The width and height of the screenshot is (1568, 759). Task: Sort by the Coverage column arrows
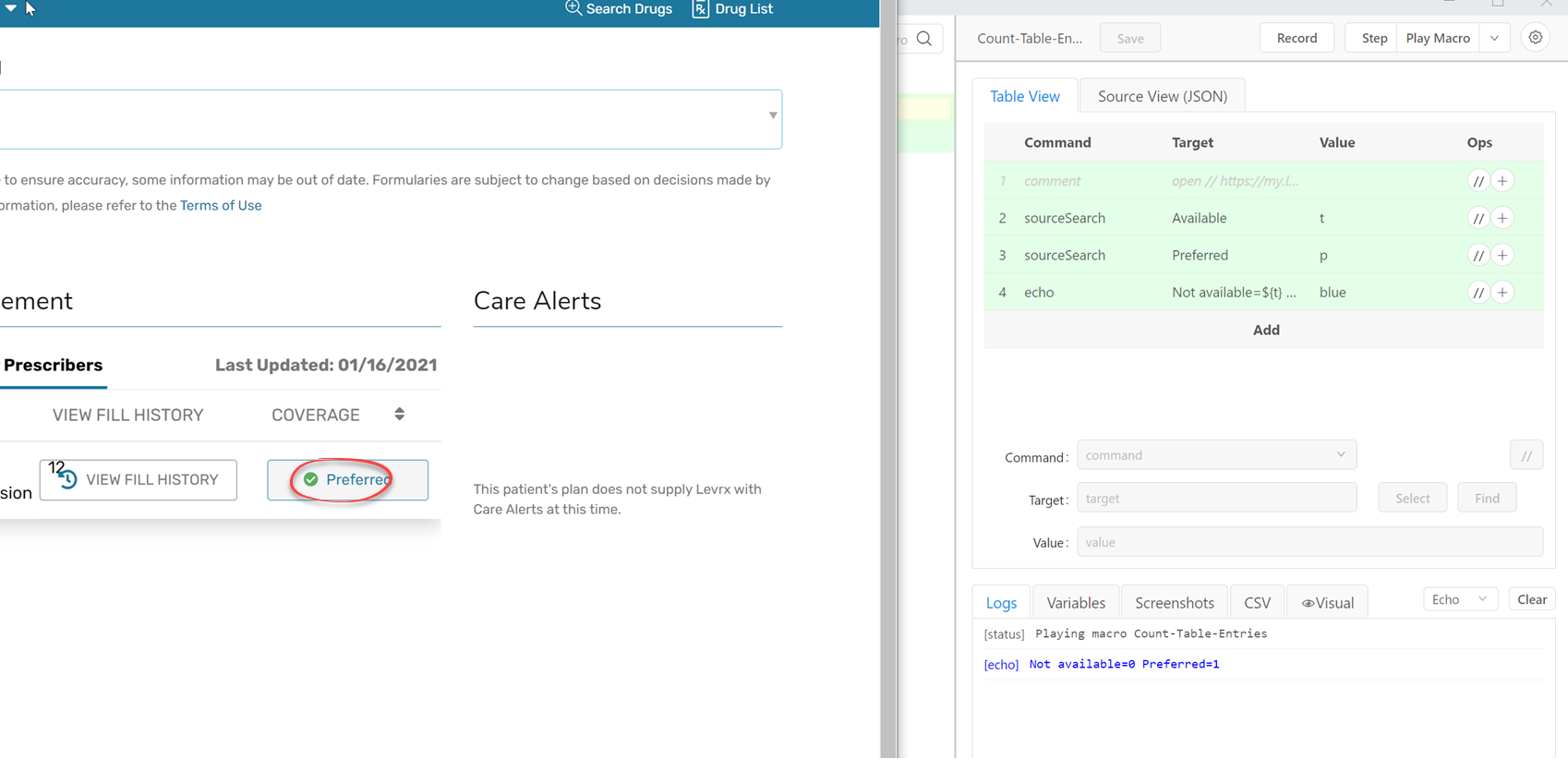point(399,415)
